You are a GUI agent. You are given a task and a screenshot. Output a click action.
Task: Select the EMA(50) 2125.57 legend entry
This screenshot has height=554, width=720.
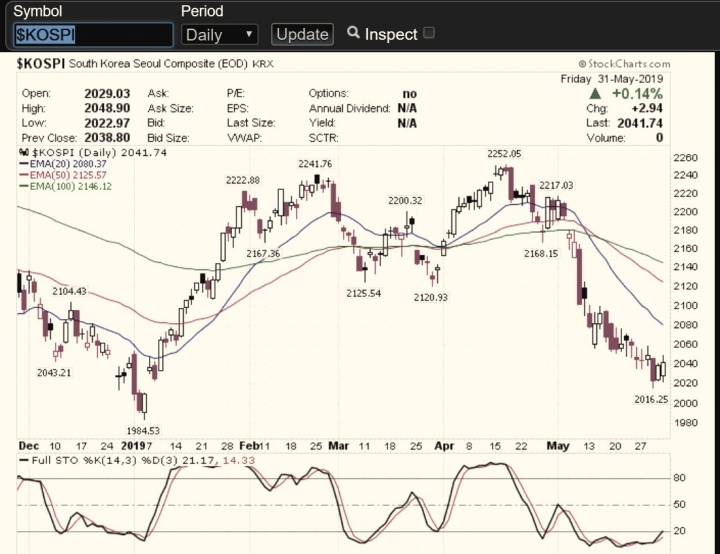[63, 175]
